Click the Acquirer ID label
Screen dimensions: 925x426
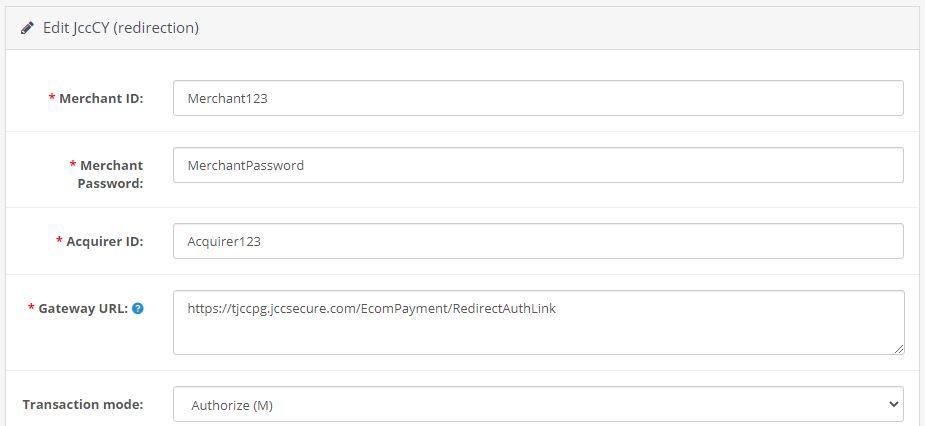coord(104,241)
